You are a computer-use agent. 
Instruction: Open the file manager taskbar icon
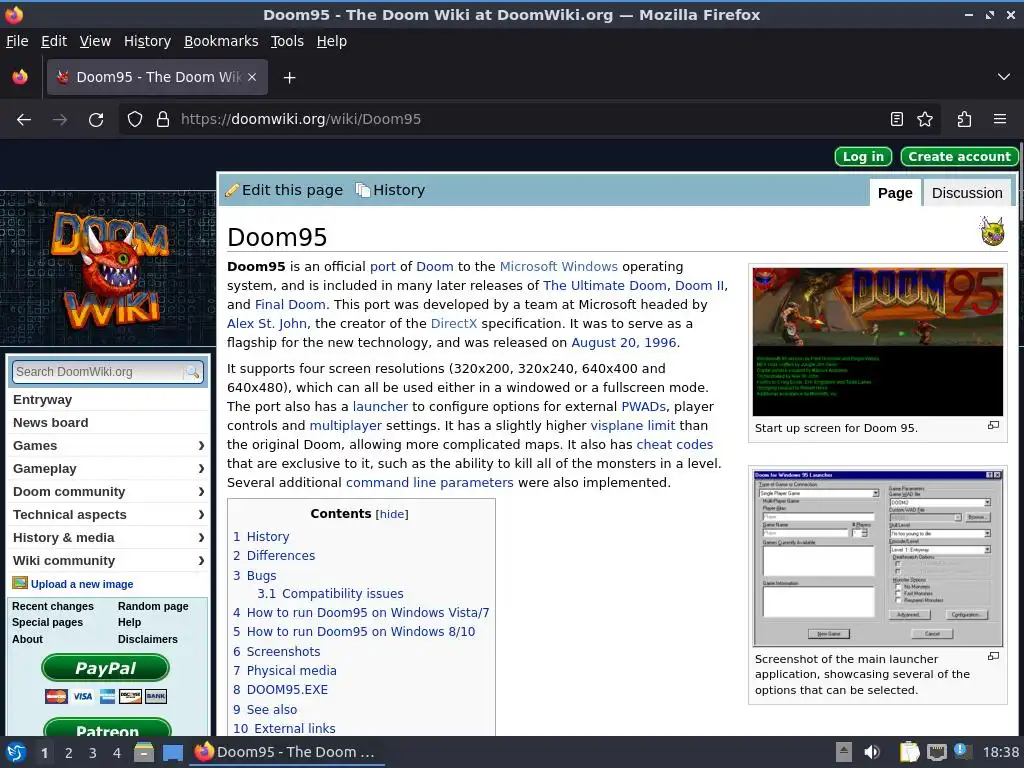click(144, 753)
